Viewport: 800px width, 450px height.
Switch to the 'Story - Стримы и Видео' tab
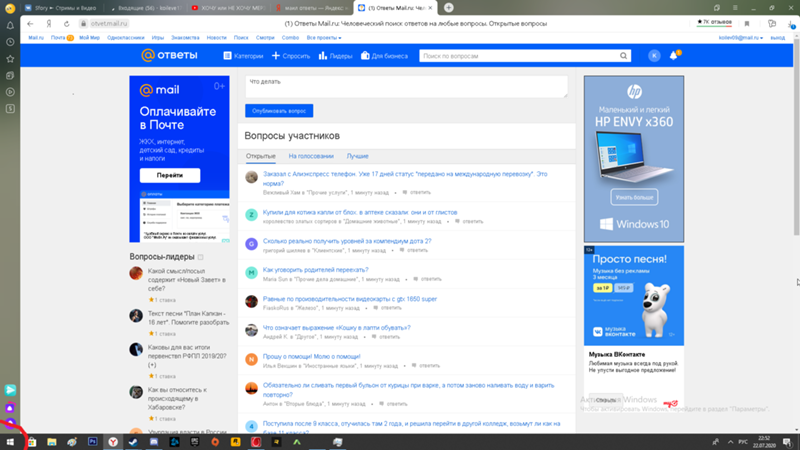pos(60,8)
